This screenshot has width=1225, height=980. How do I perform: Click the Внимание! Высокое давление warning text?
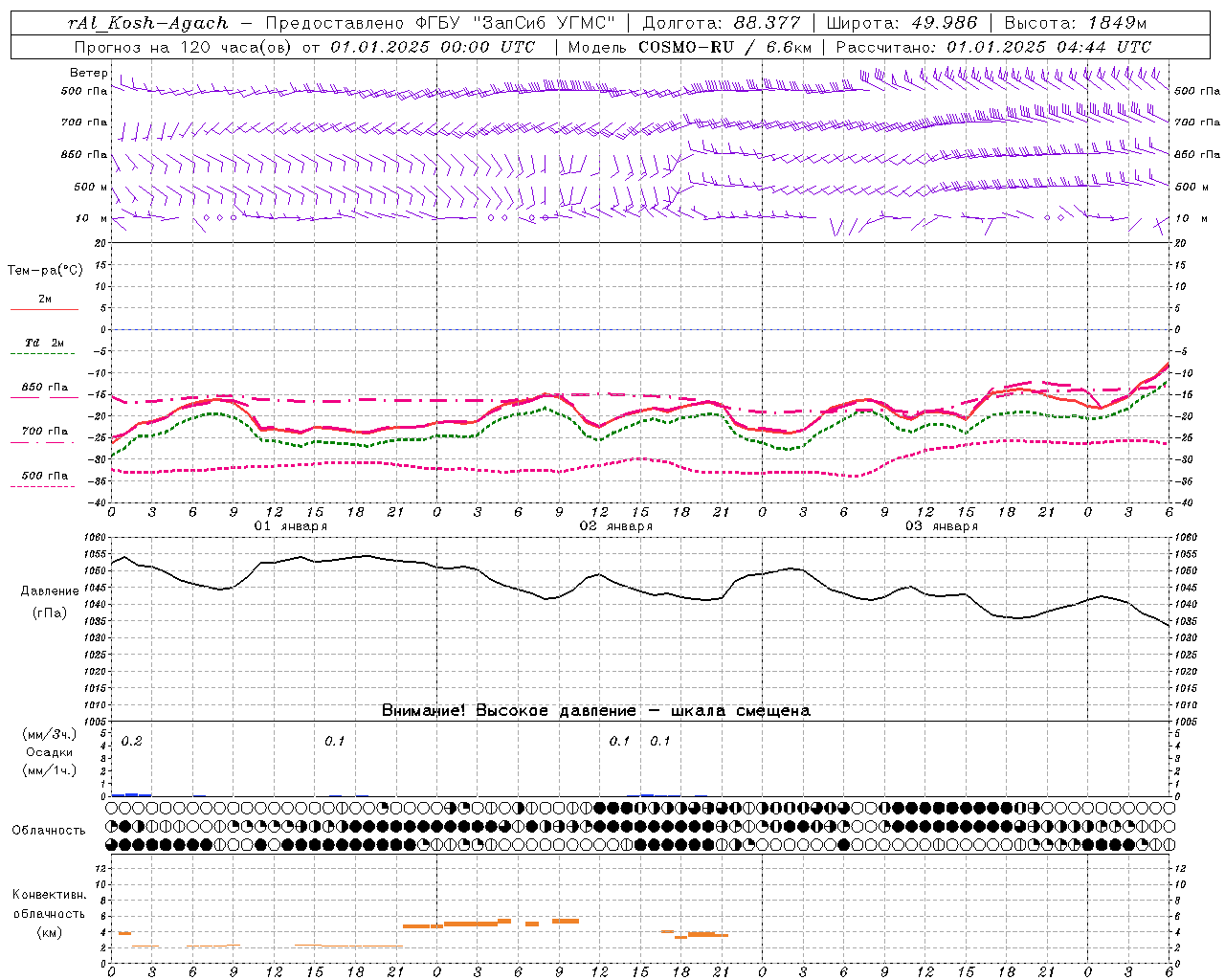[x=595, y=711]
